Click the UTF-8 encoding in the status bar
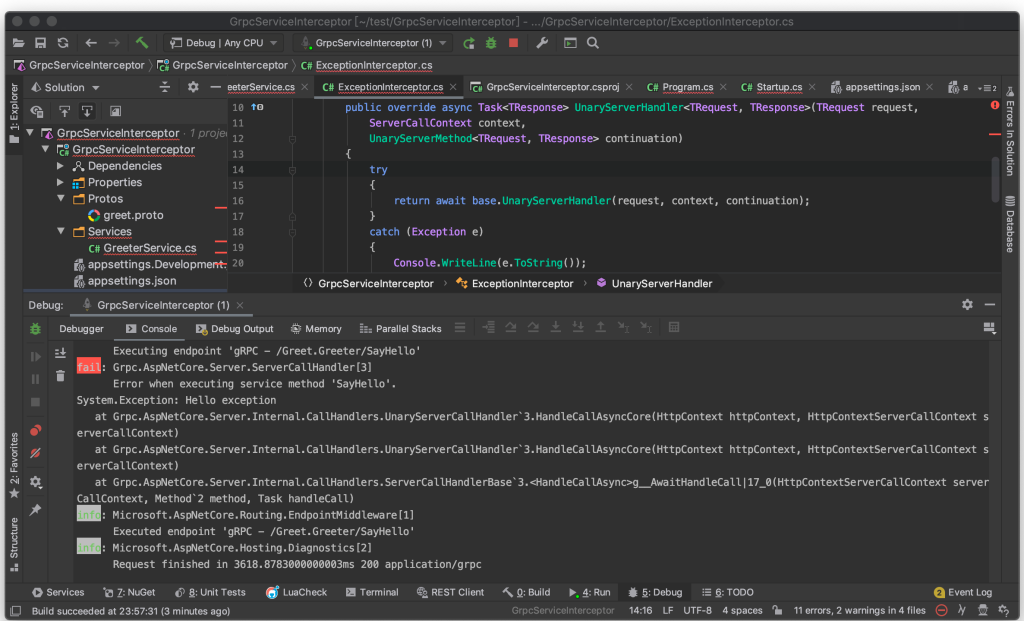This screenshot has height=621, width=1024. click(x=697, y=611)
